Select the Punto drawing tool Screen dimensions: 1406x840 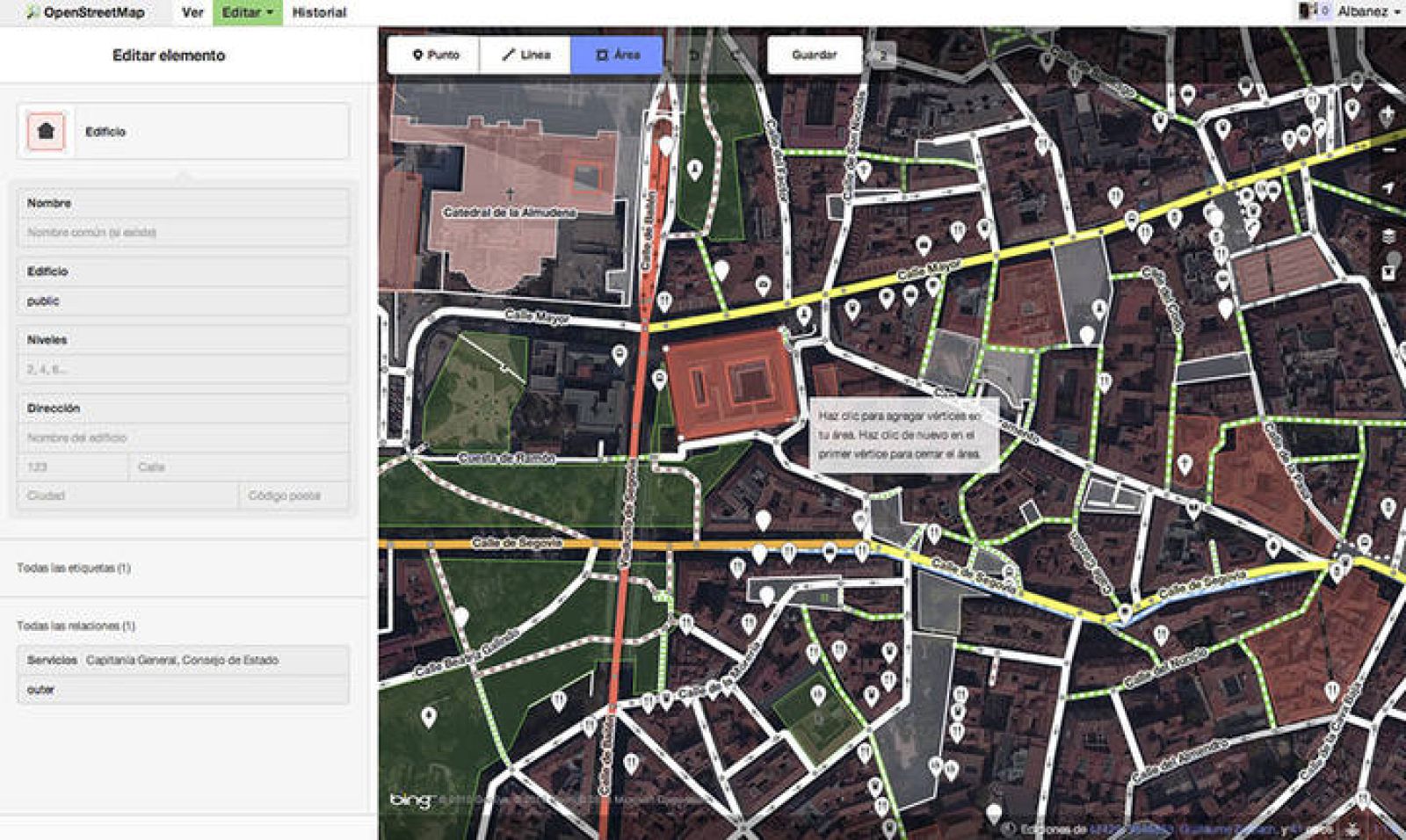click(x=437, y=54)
